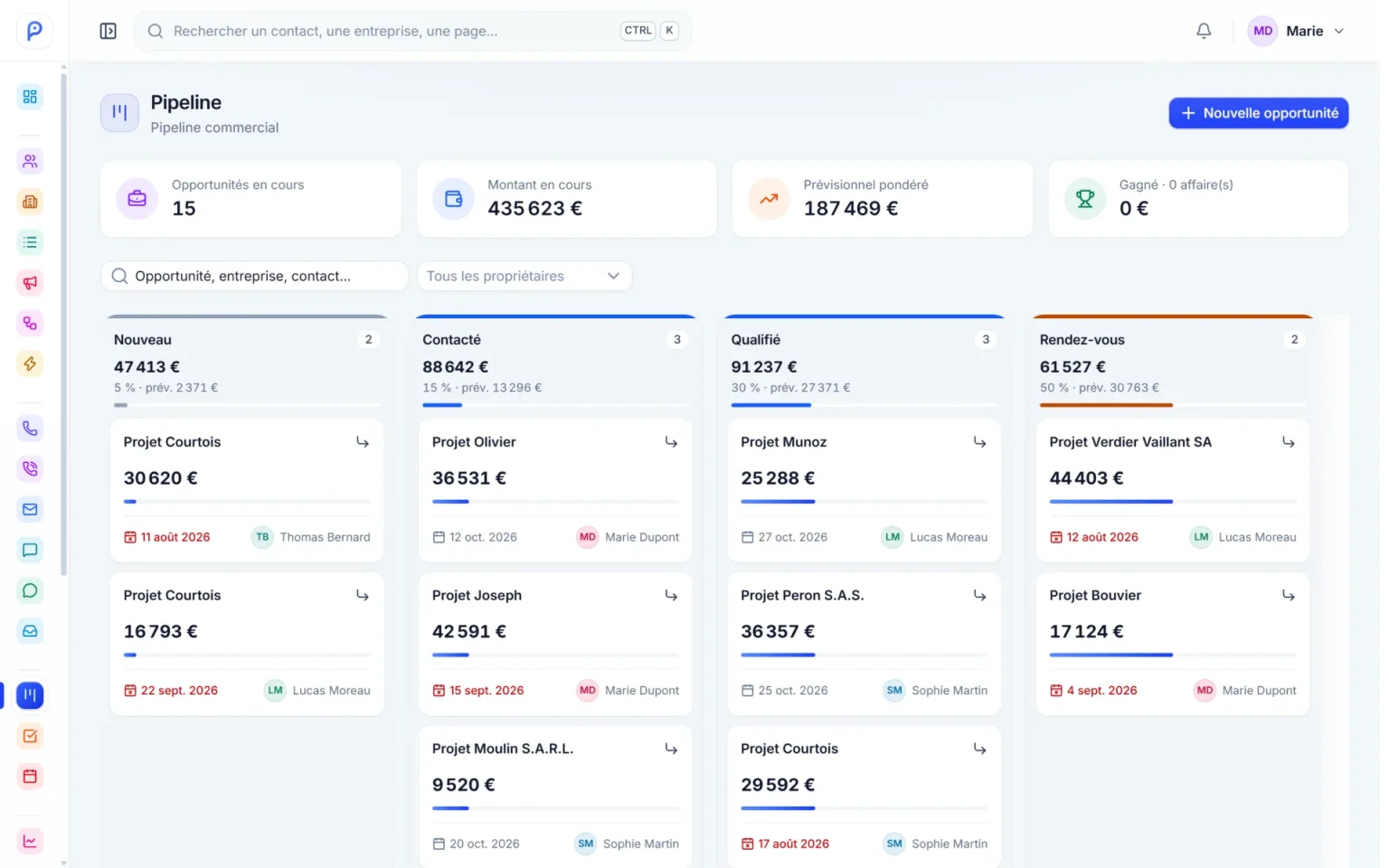The height and width of the screenshot is (868, 1389).
Task: Advance Projet Joseph with its arrow icon
Action: tap(671, 595)
